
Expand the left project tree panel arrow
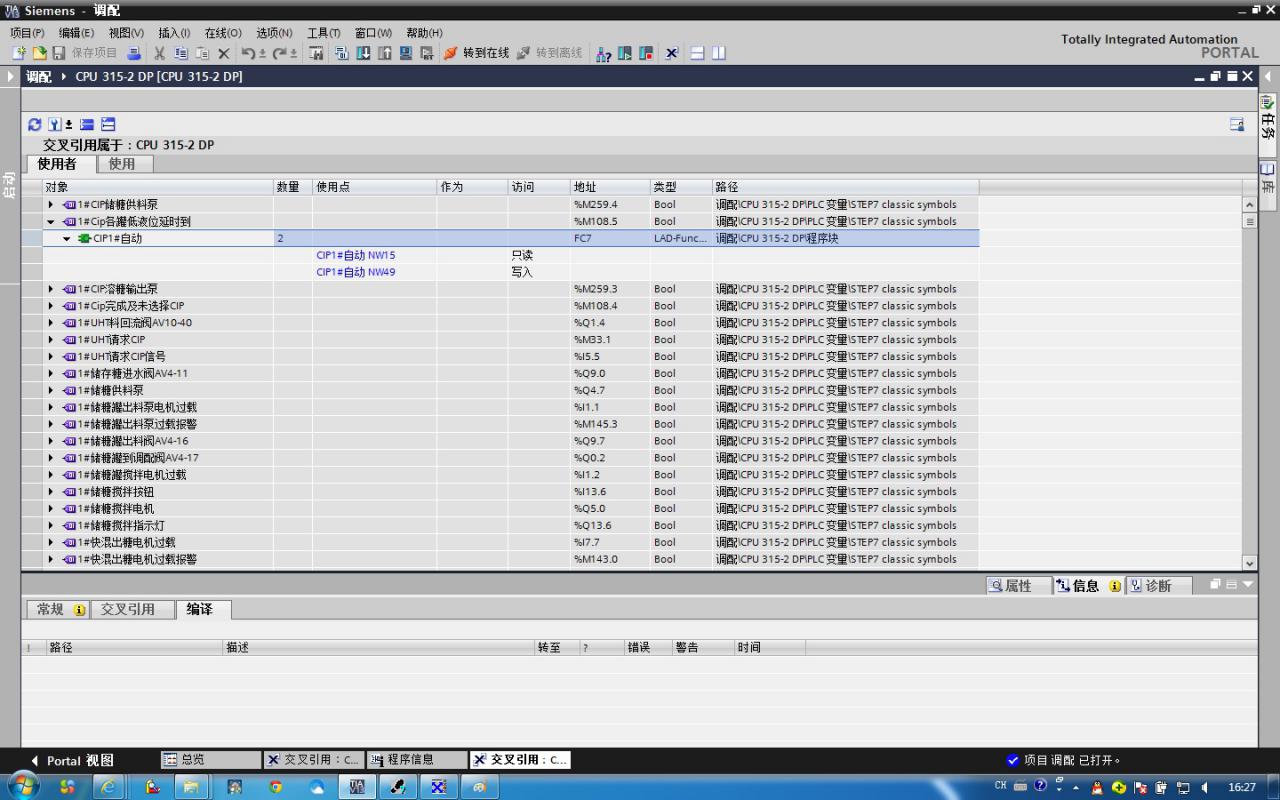(x=11, y=76)
